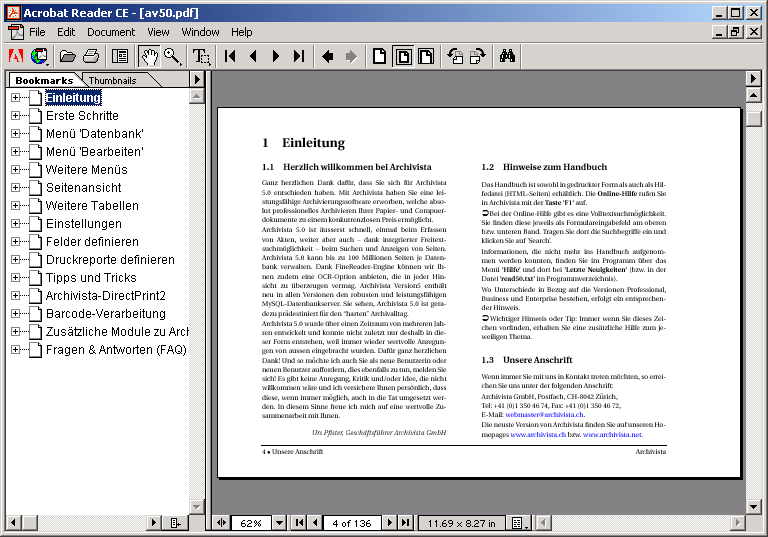Click the Adobe logo toolbar icon
The height and width of the screenshot is (537, 768).
click(x=16, y=56)
